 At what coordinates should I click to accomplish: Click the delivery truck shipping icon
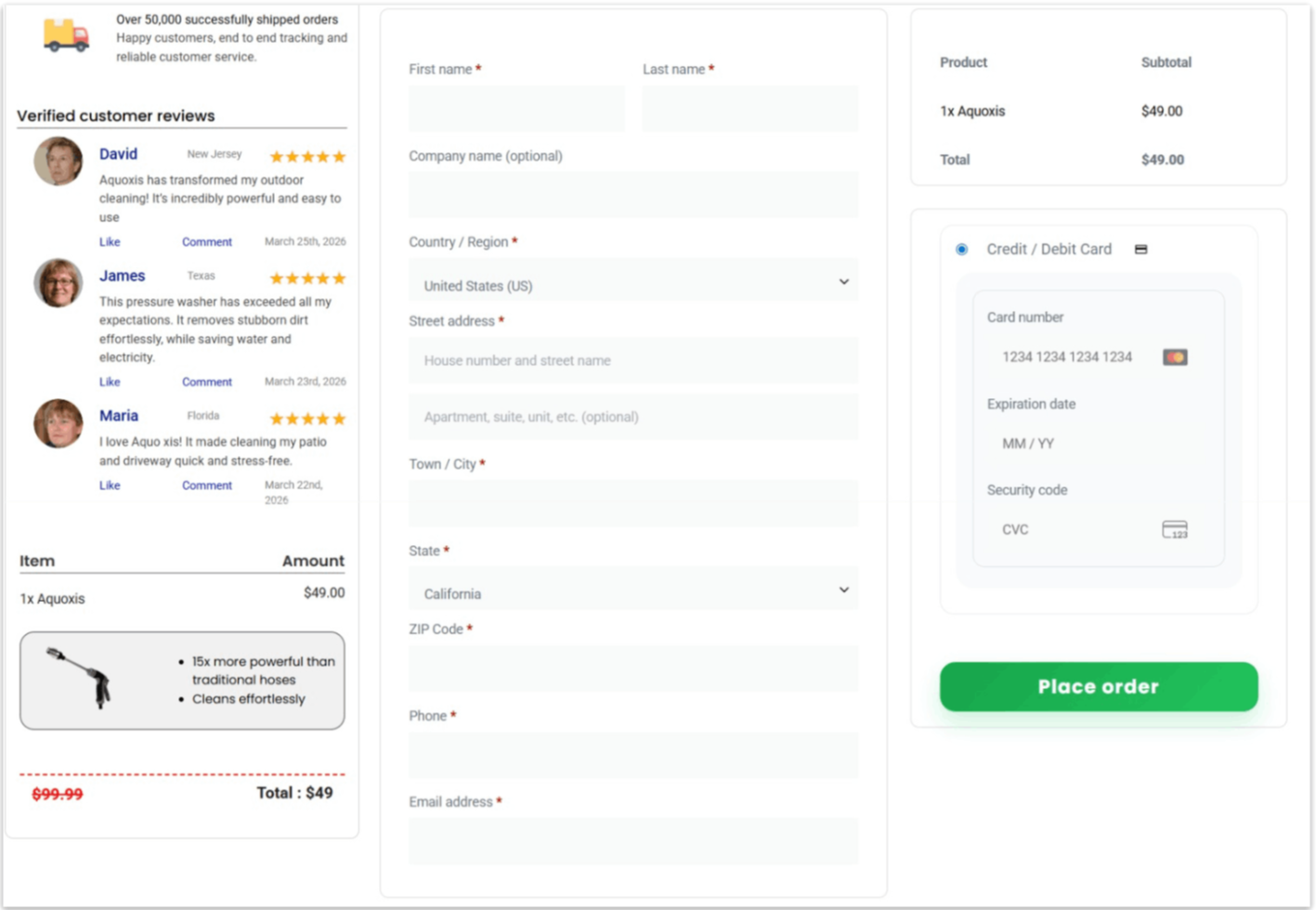coord(65,34)
